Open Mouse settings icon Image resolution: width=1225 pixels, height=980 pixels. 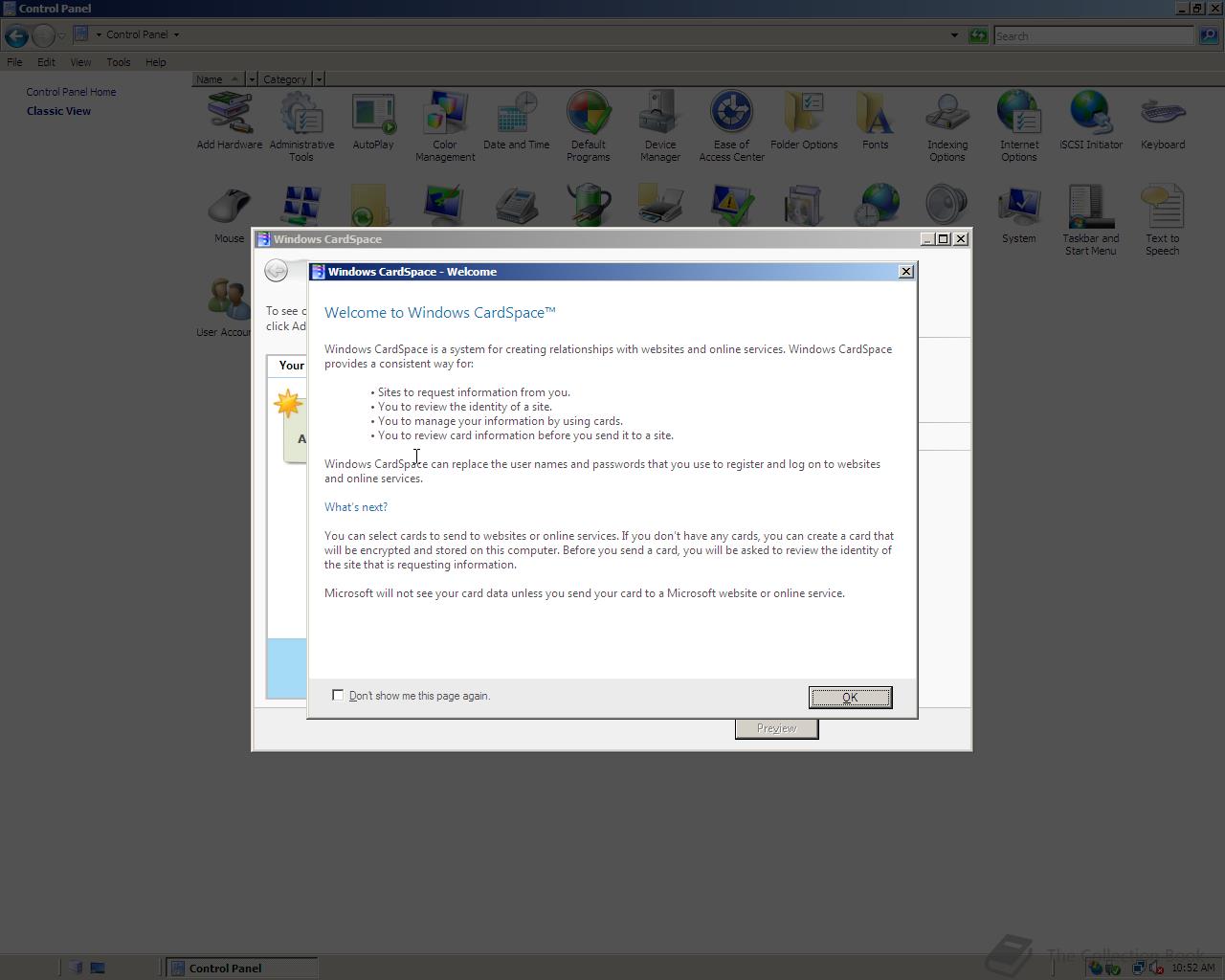click(x=230, y=215)
